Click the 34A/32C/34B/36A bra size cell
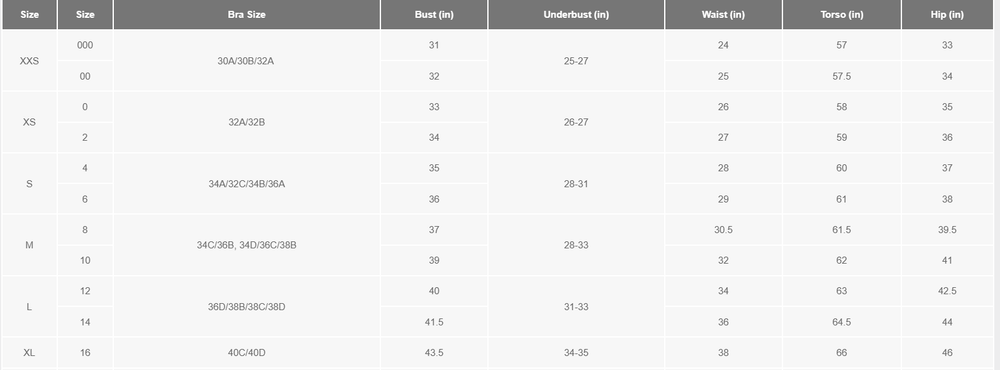1000x370 pixels. tap(246, 184)
